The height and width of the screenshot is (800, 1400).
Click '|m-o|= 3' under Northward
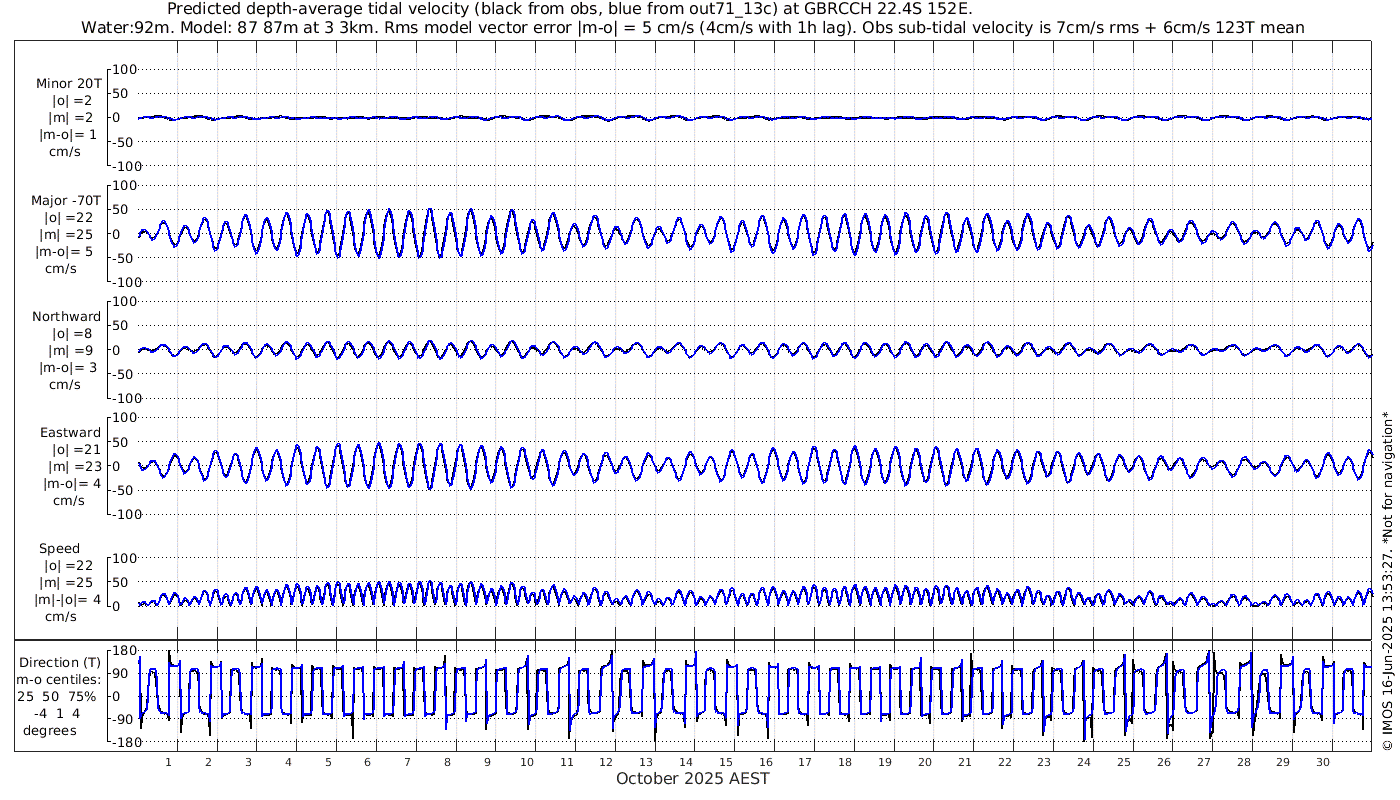[68, 368]
